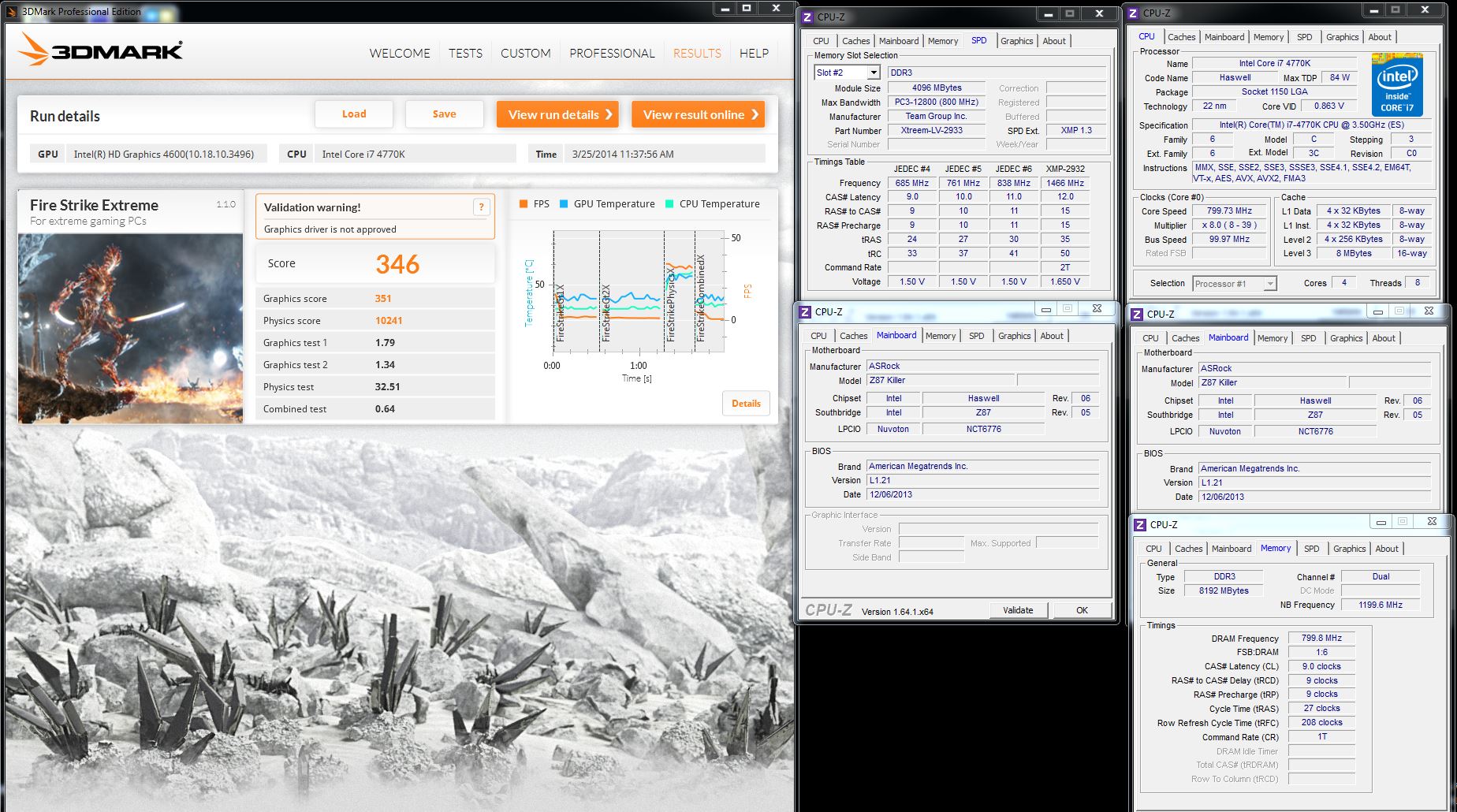Click the Validate button in CPU-Z
Image resolution: width=1457 pixels, height=812 pixels.
pyautogui.click(x=1018, y=610)
